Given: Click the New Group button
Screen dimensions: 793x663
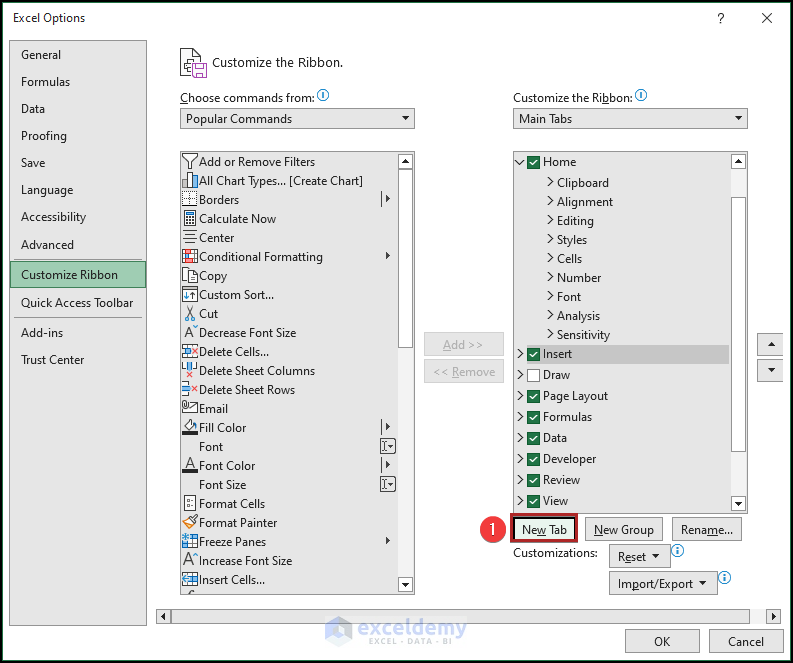Looking at the screenshot, I should pyautogui.click(x=624, y=529).
